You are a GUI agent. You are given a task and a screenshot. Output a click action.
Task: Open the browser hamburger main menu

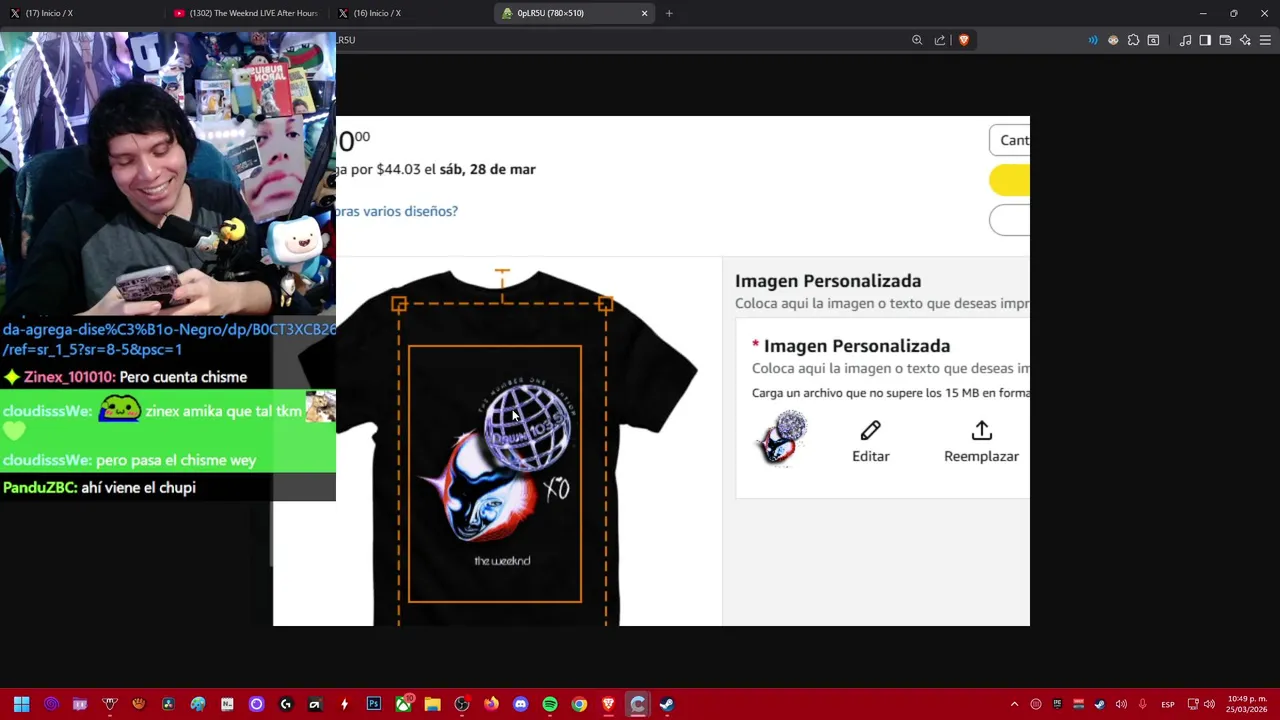(x=1265, y=40)
